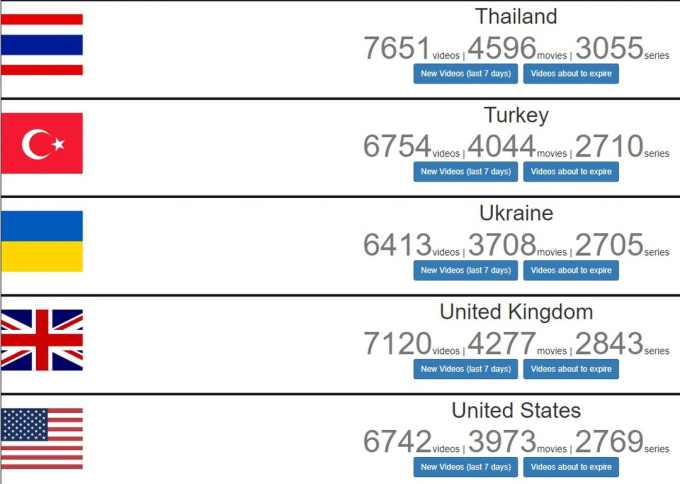
Task: Open New Videos for Turkey
Action: tap(465, 172)
